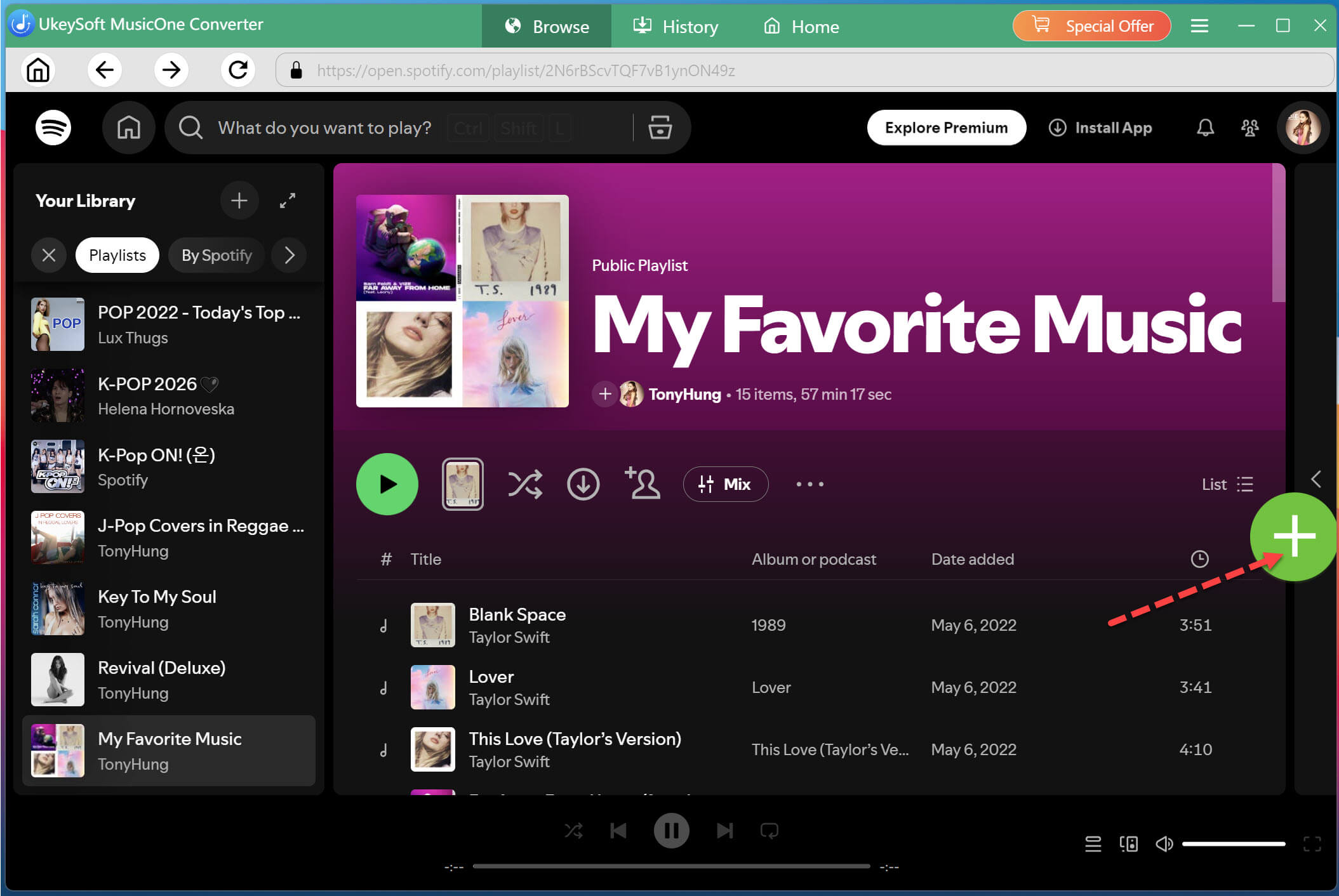Open POP 2022 - Today's Top playlist
1339x896 pixels.
(x=169, y=324)
